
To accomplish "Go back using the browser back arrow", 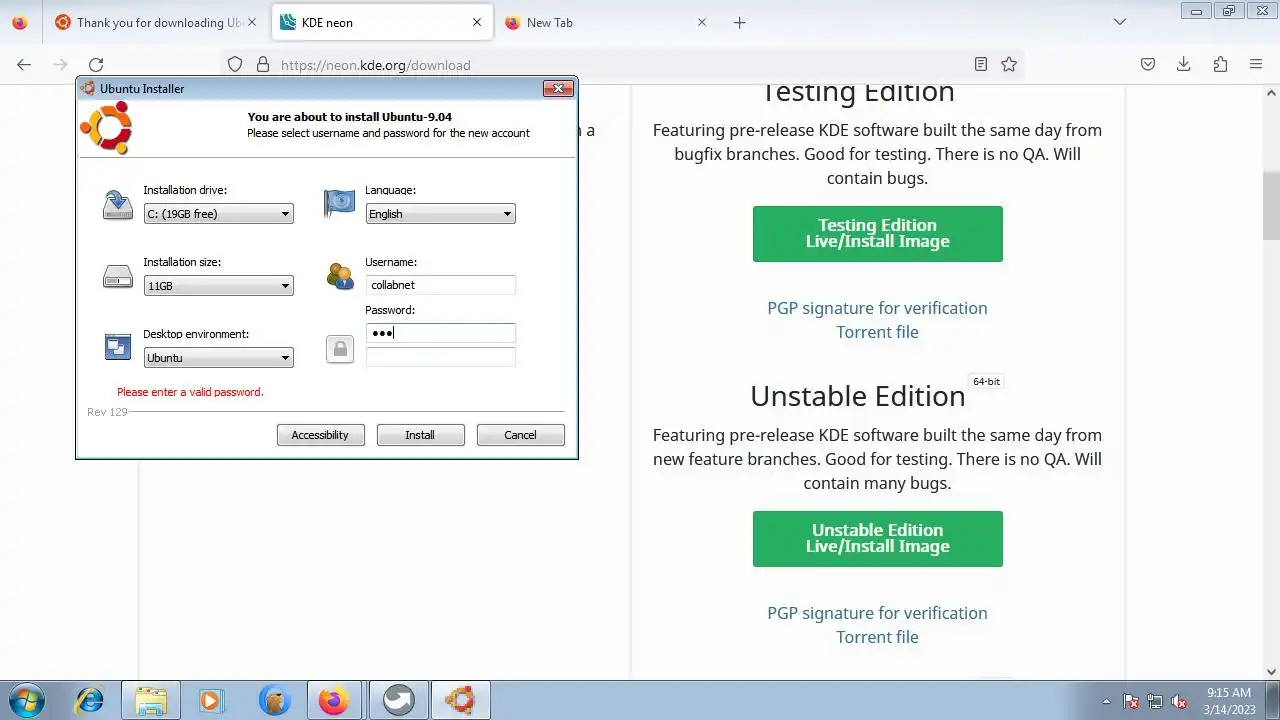I will 24,64.
